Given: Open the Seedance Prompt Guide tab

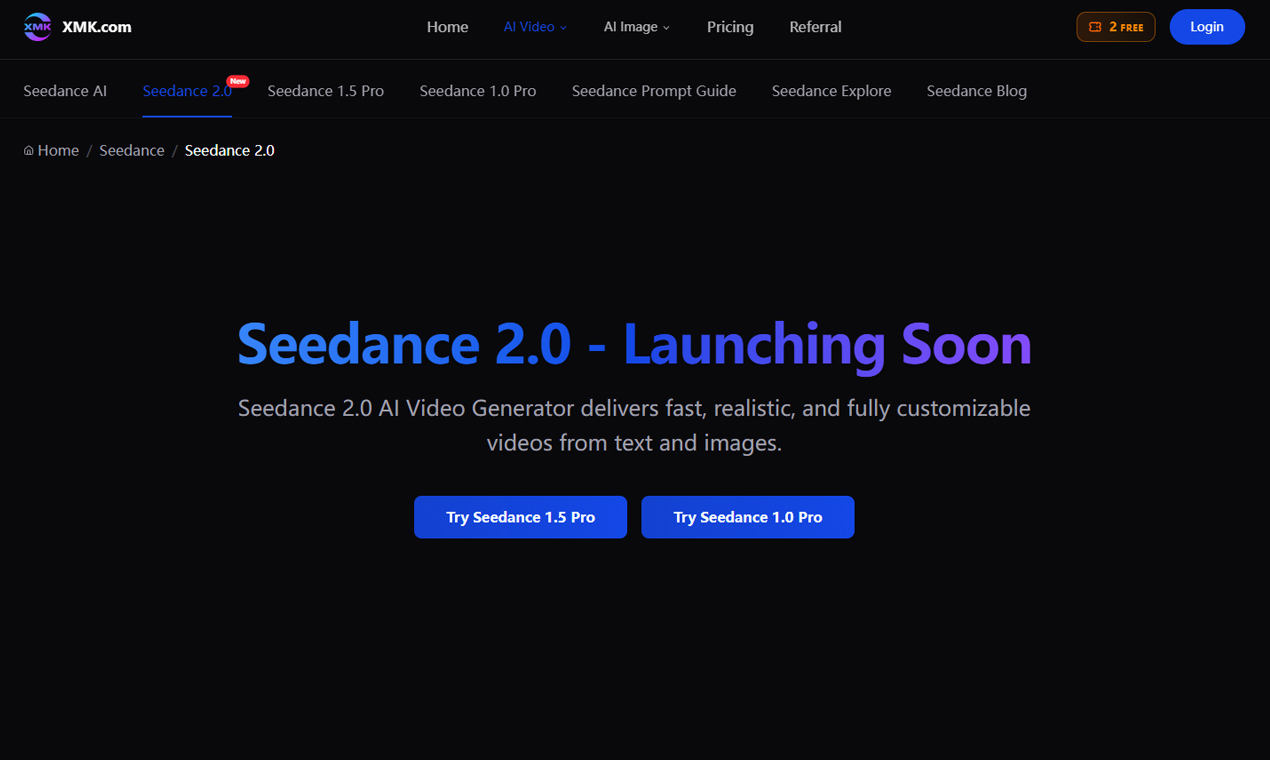Looking at the screenshot, I should click(653, 90).
